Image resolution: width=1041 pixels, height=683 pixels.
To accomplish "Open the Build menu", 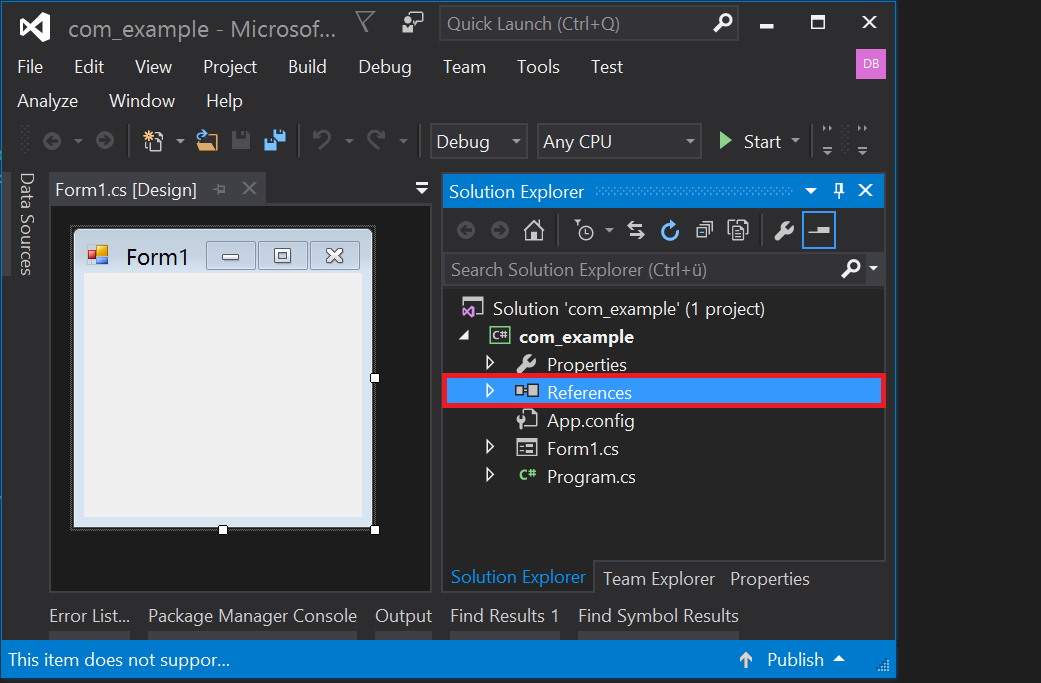I will 307,67.
